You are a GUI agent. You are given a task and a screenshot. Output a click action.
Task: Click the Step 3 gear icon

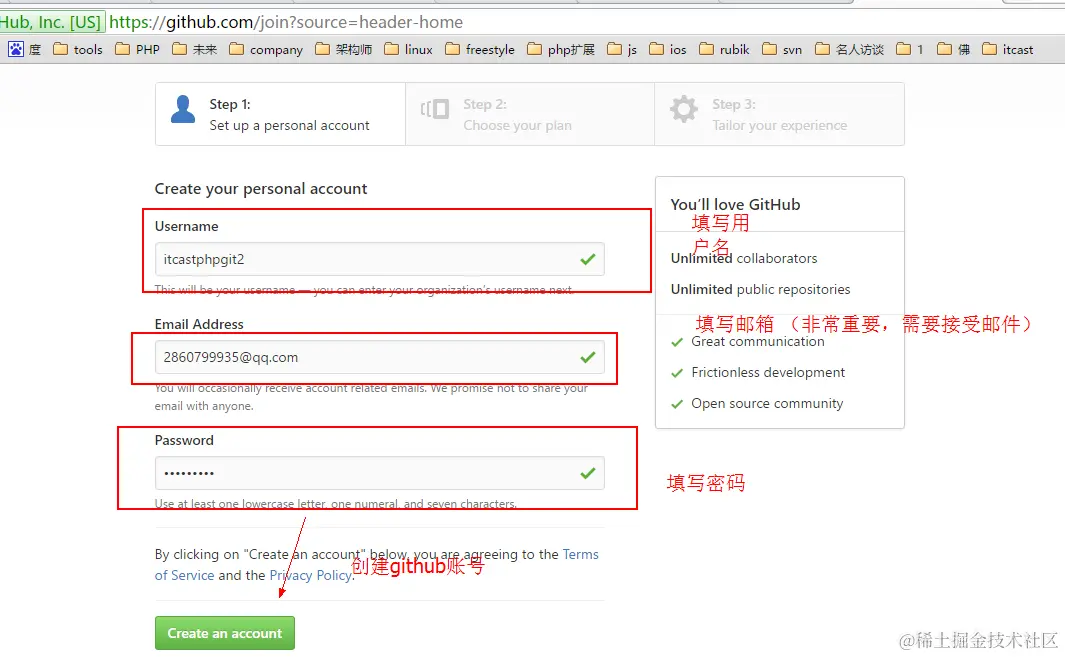(x=683, y=109)
